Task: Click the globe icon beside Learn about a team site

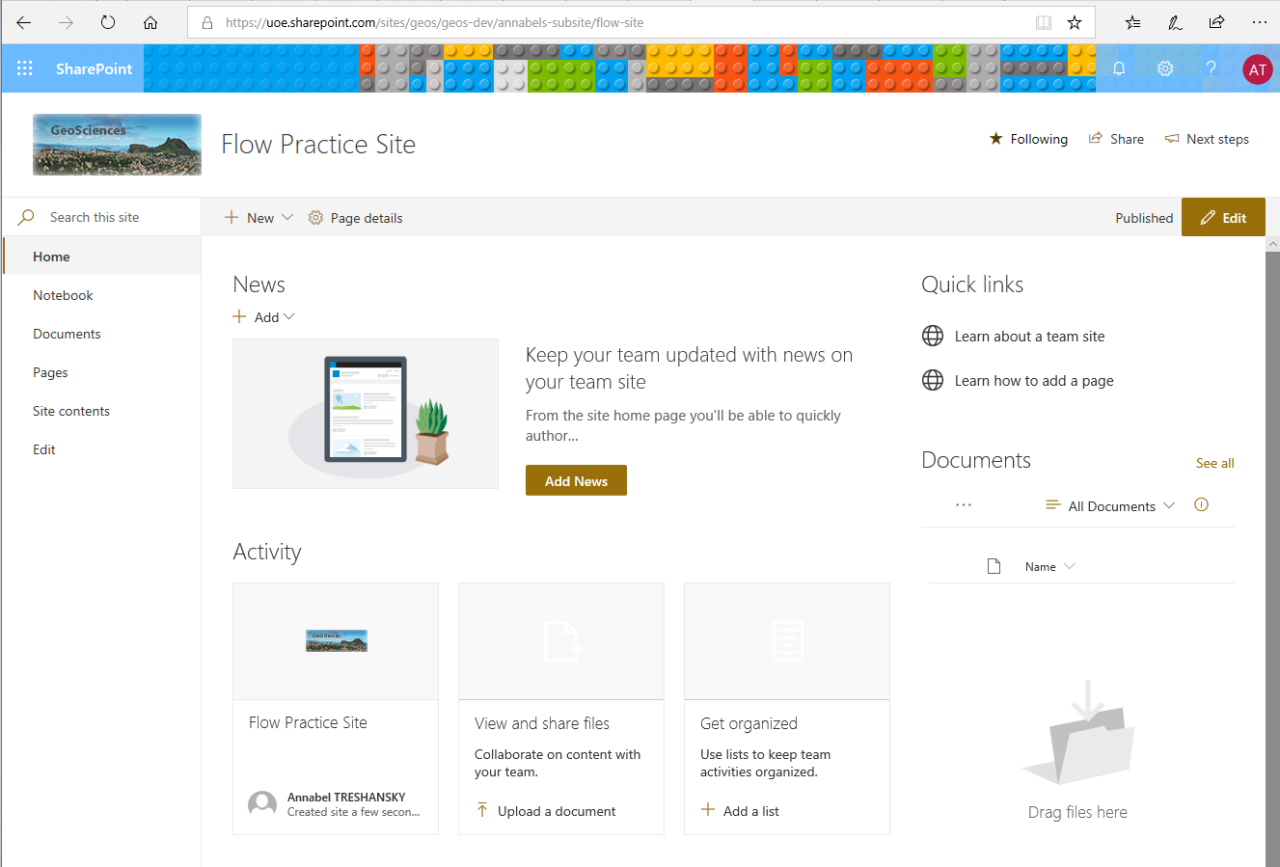Action: tap(932, 336)
